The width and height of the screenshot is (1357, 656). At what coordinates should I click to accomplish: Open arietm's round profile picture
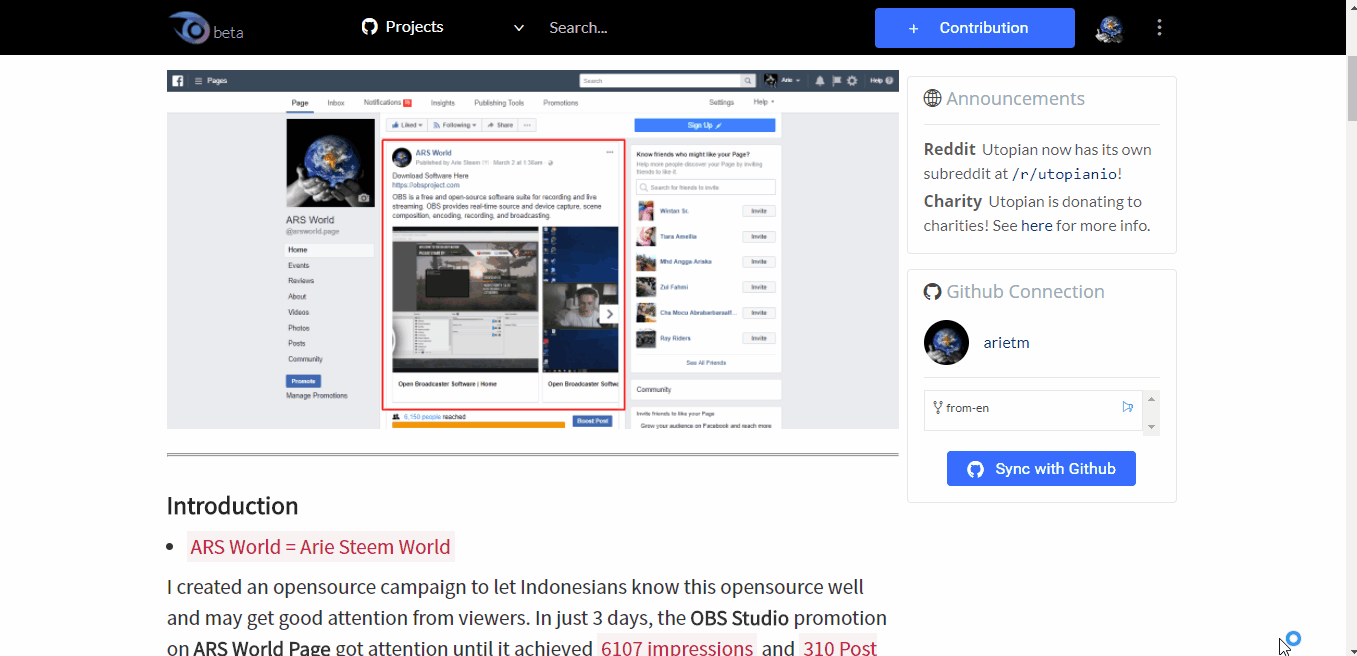946,343
